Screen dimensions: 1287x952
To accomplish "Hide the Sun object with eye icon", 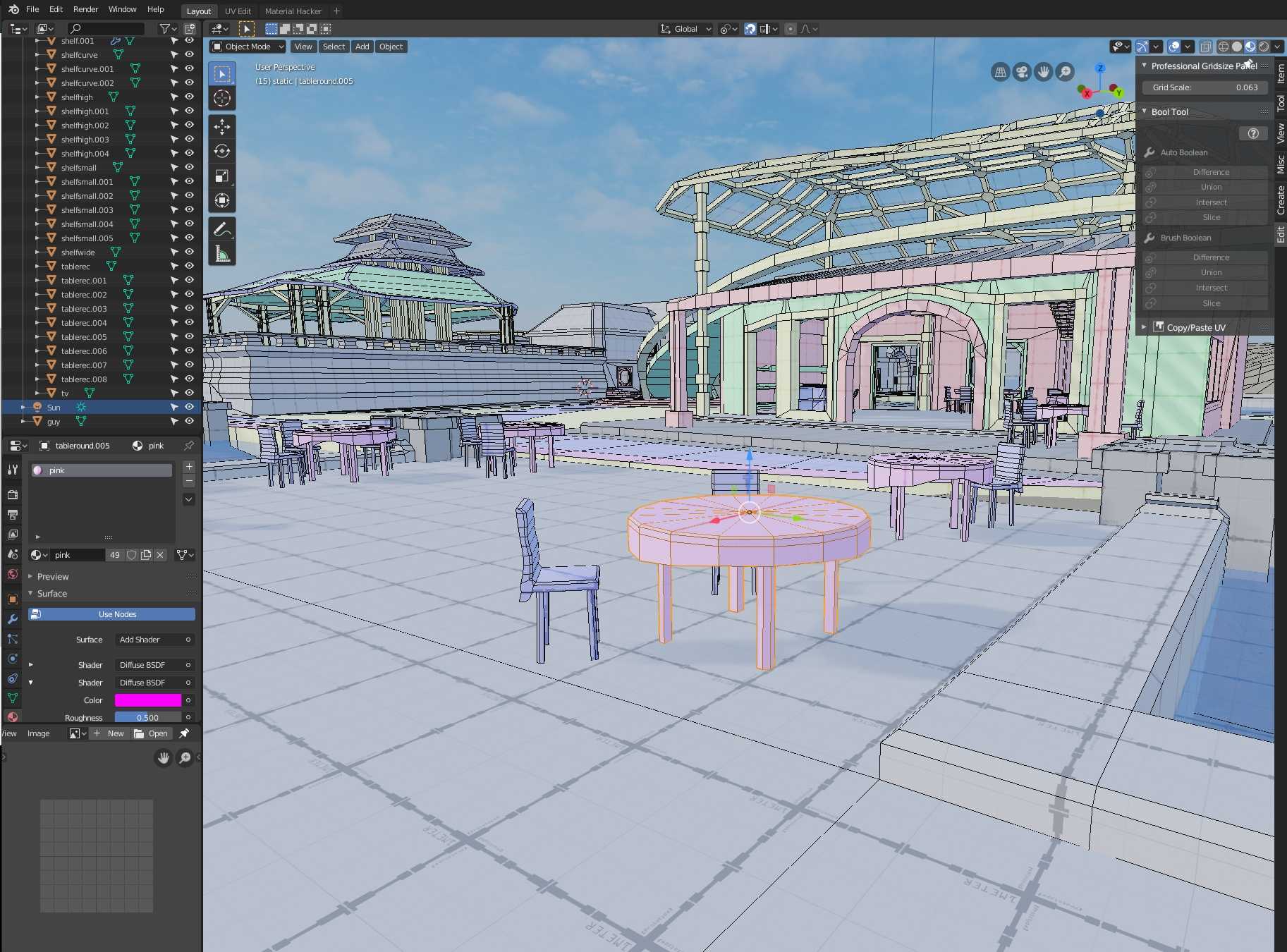I will pos(189,407).
